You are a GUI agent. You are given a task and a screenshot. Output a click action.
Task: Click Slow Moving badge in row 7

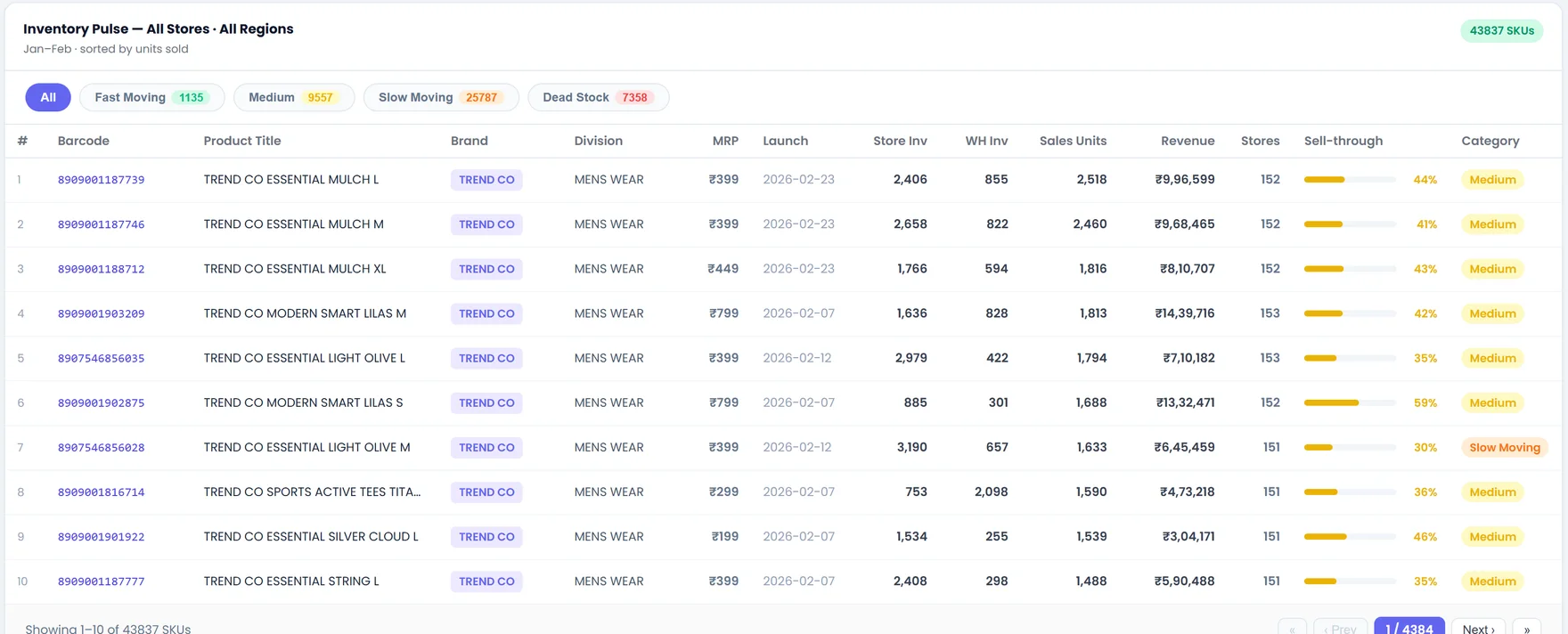click(1505, 447)
